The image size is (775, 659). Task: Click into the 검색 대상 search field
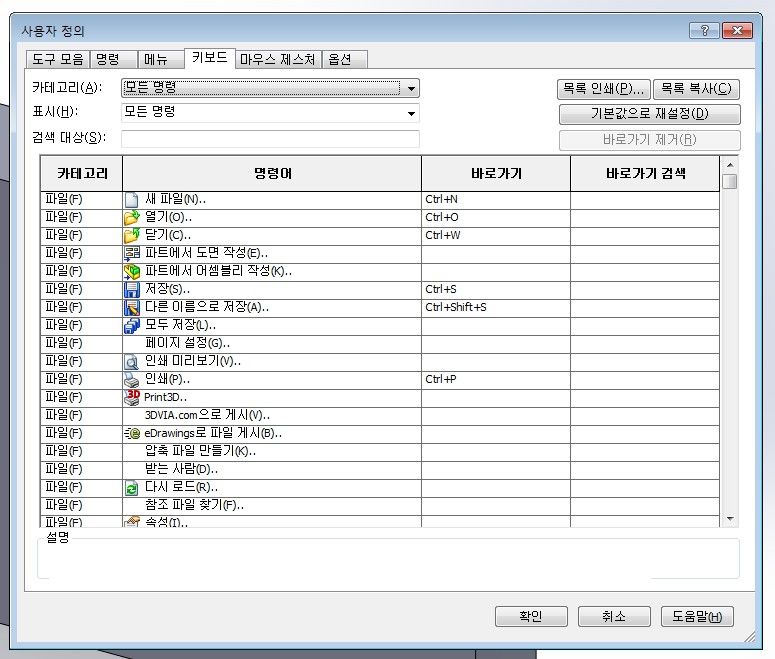point(270,138)
